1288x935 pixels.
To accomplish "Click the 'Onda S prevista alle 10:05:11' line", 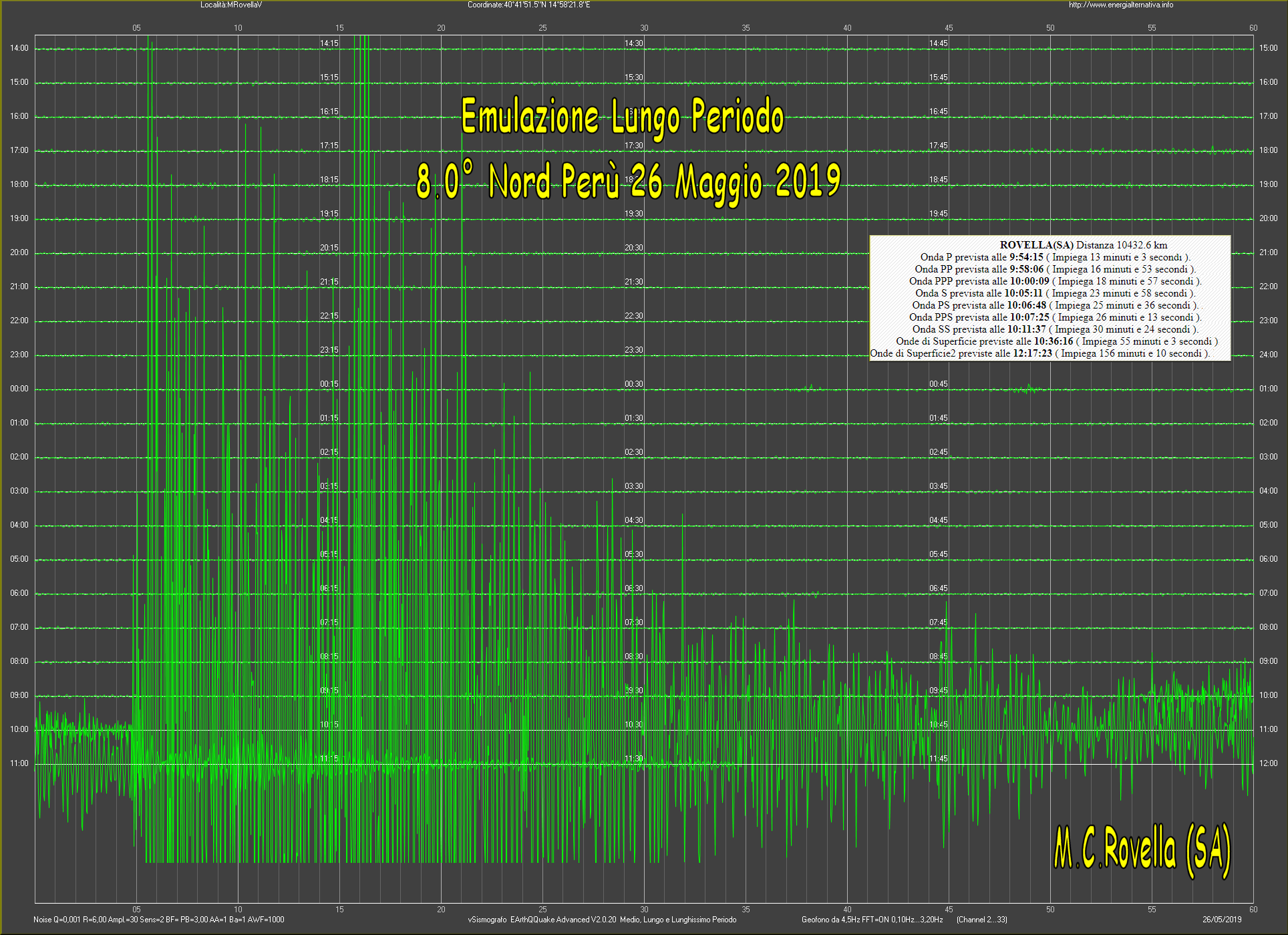I will [x=1055, y=293].
